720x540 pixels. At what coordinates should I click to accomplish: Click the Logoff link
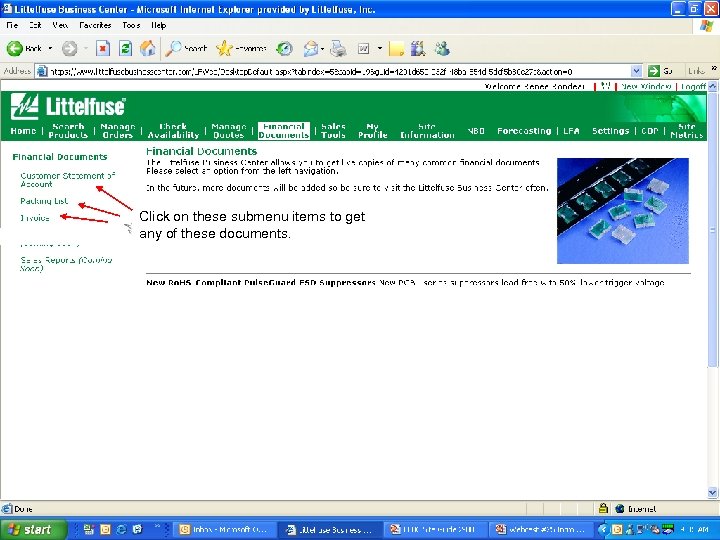tap(693, 86)
